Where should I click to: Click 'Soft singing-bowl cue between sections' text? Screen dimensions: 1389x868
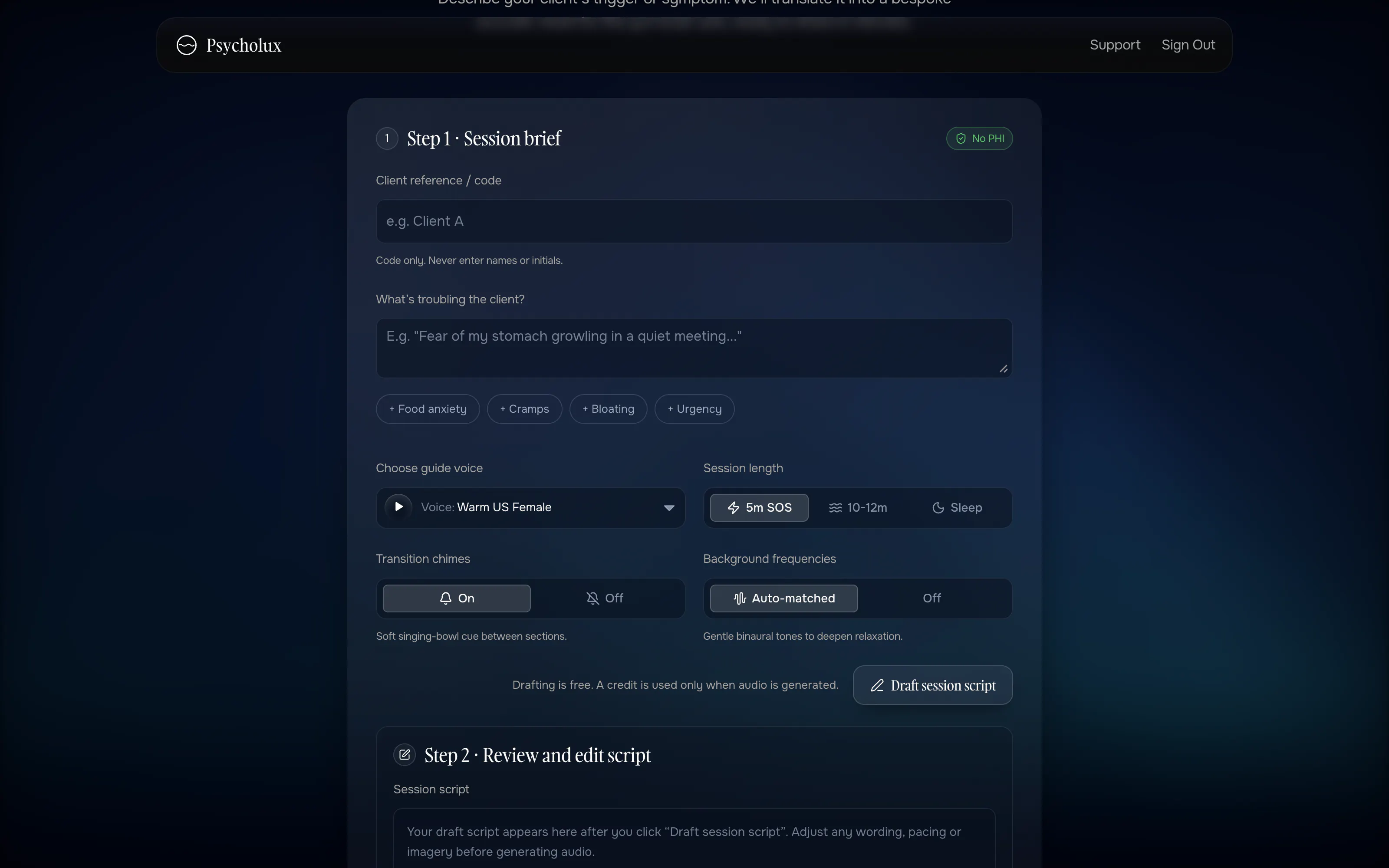click(471, 637)
